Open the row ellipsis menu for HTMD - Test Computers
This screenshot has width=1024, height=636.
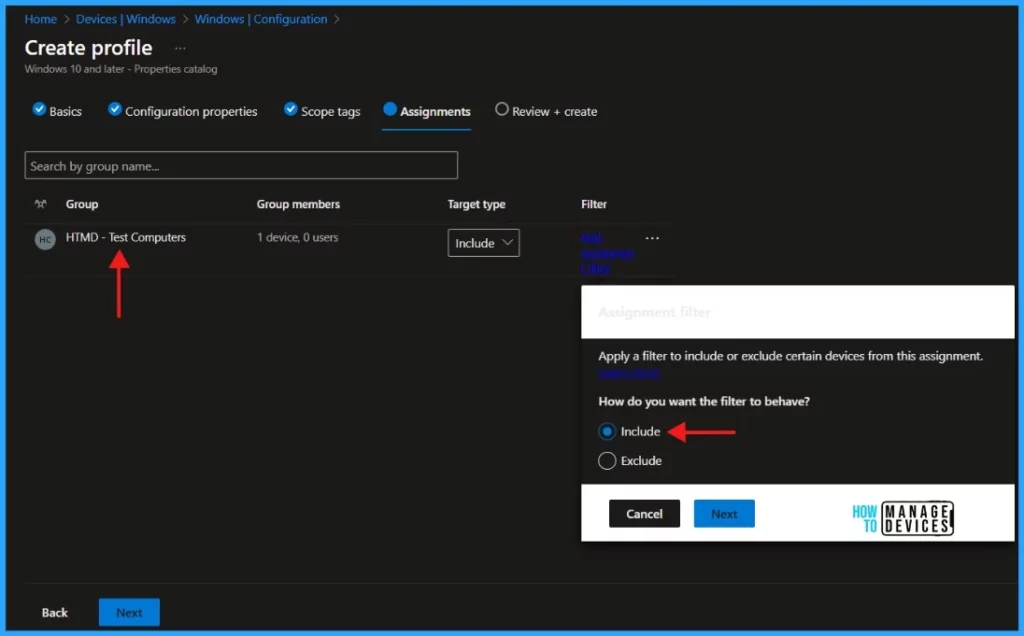click(652, 238)
